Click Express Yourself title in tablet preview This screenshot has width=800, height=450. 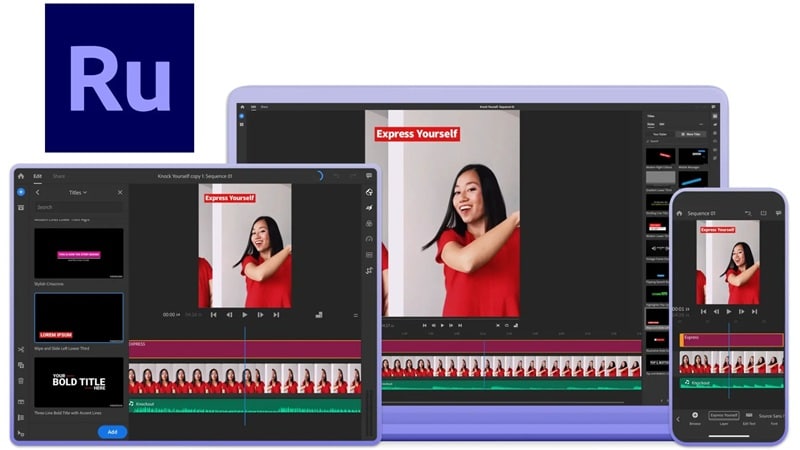pos(230,198)
